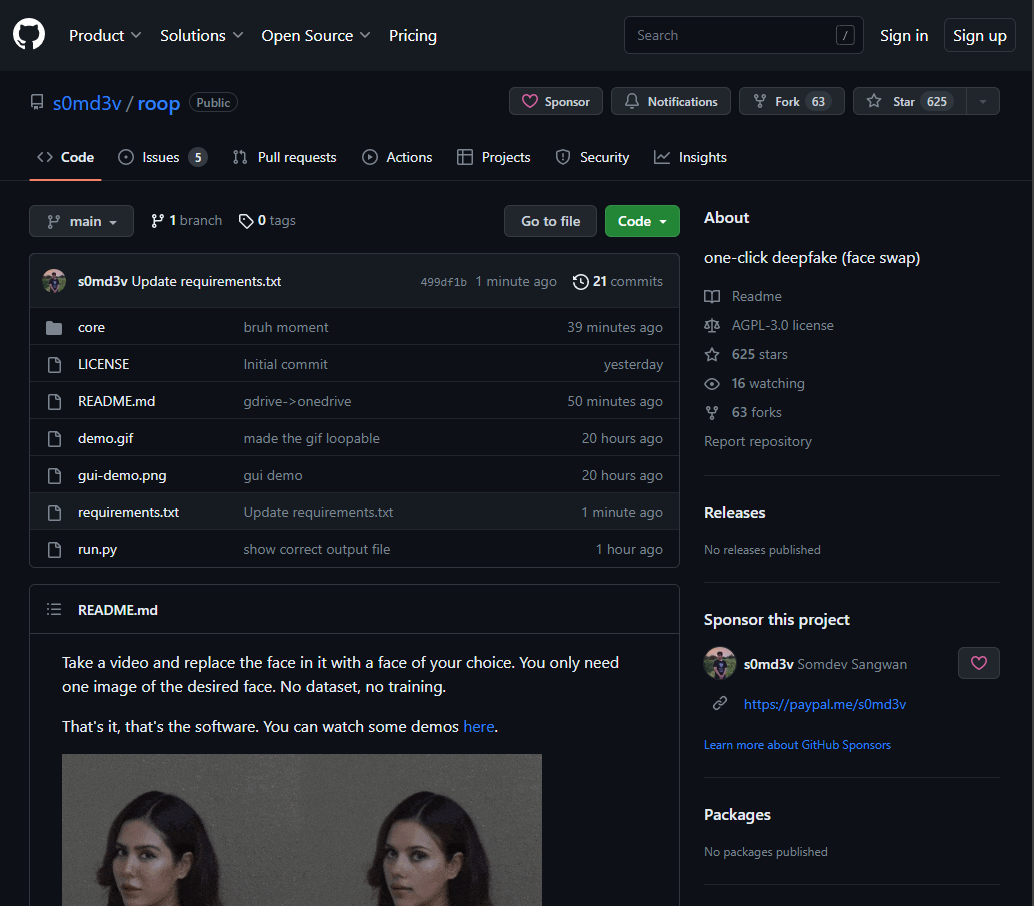Open the core folder
The height and width of the screenshot is (906, 1034).
pos(91,327)
